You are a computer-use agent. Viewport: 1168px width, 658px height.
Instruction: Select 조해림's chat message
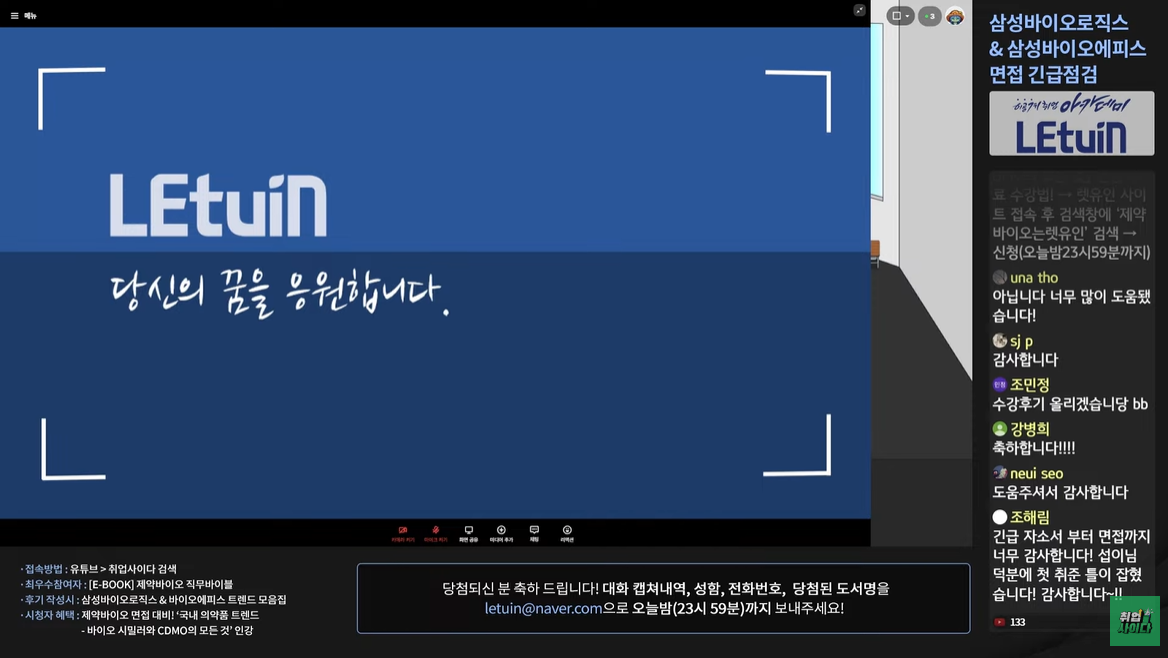pyautogui.click(x=1071, y=565)
